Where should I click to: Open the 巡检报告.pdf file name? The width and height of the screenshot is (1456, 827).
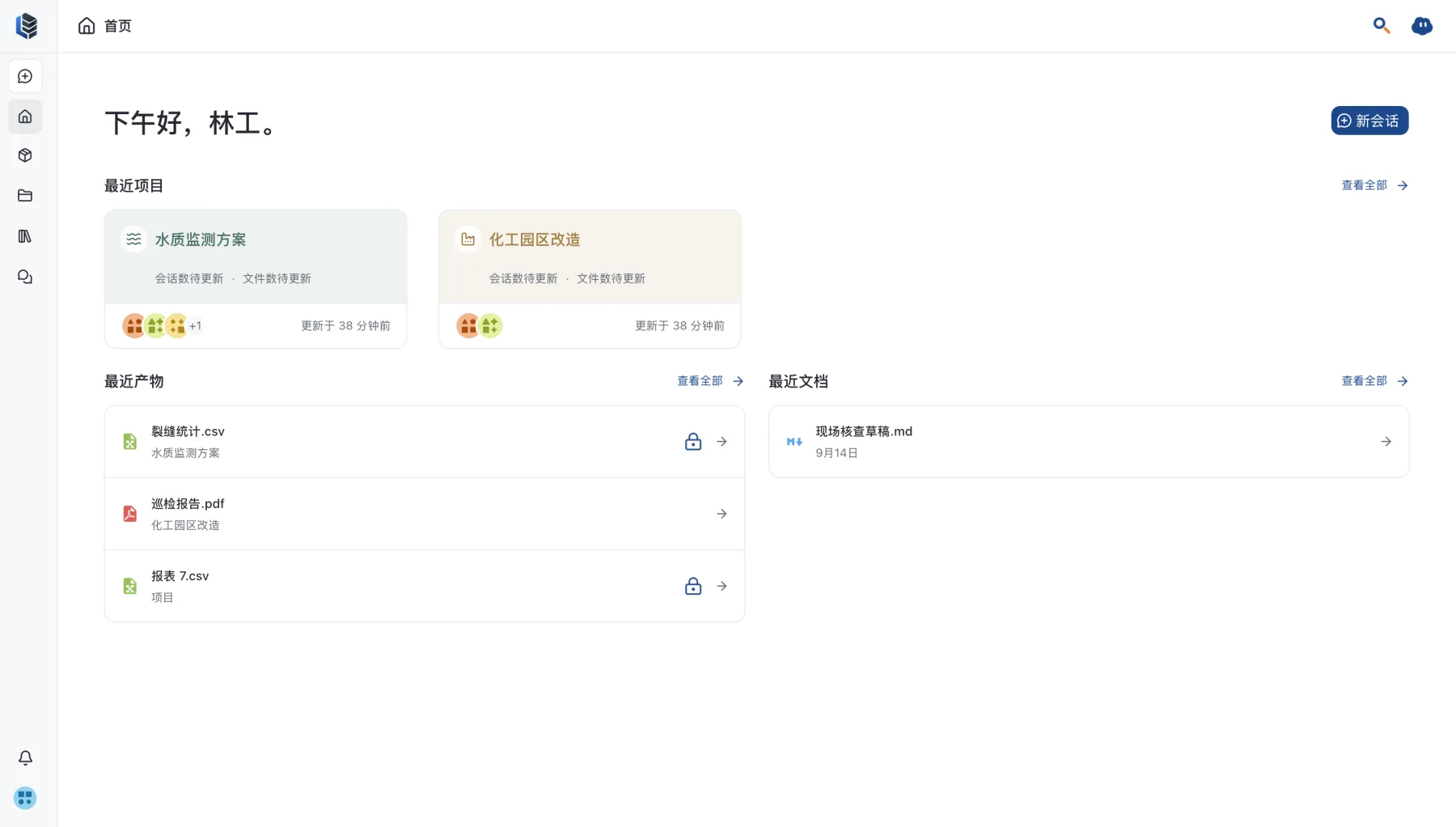(x=188, y=503)
